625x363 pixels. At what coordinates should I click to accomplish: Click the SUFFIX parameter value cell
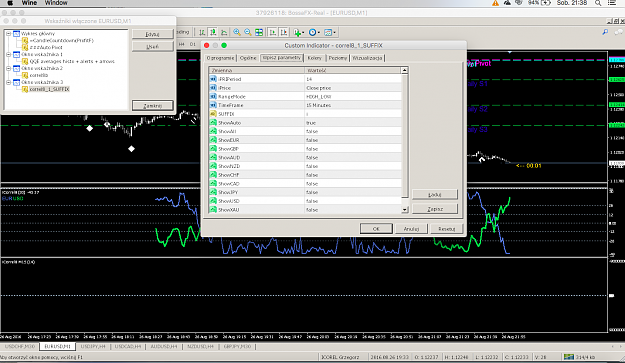click(x=353, y=114)
